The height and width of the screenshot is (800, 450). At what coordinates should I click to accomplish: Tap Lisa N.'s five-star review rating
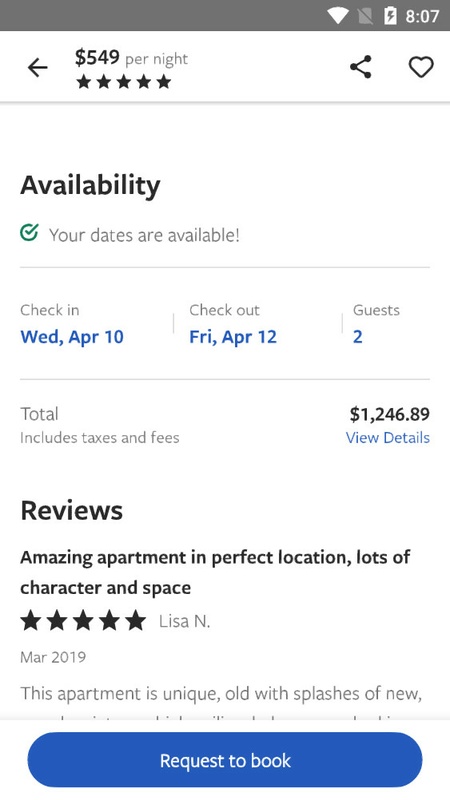click(83, 621)
